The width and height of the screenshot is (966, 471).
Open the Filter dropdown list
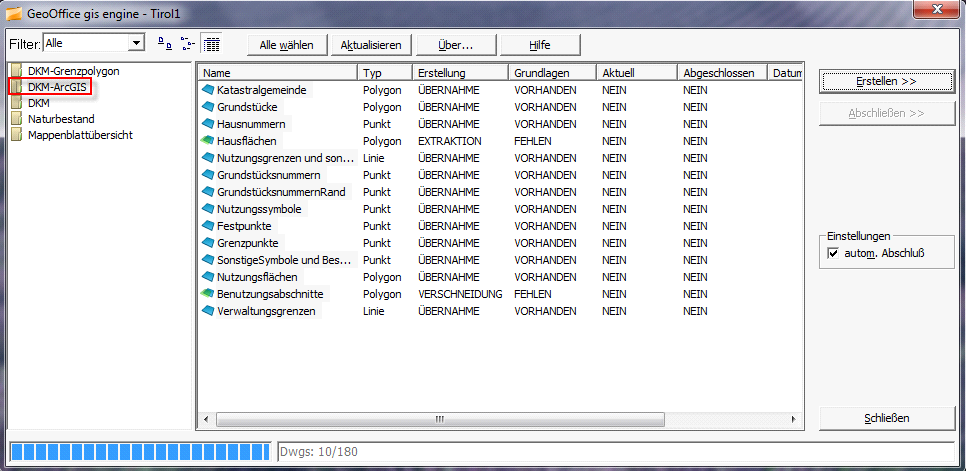tap(136, 43)
